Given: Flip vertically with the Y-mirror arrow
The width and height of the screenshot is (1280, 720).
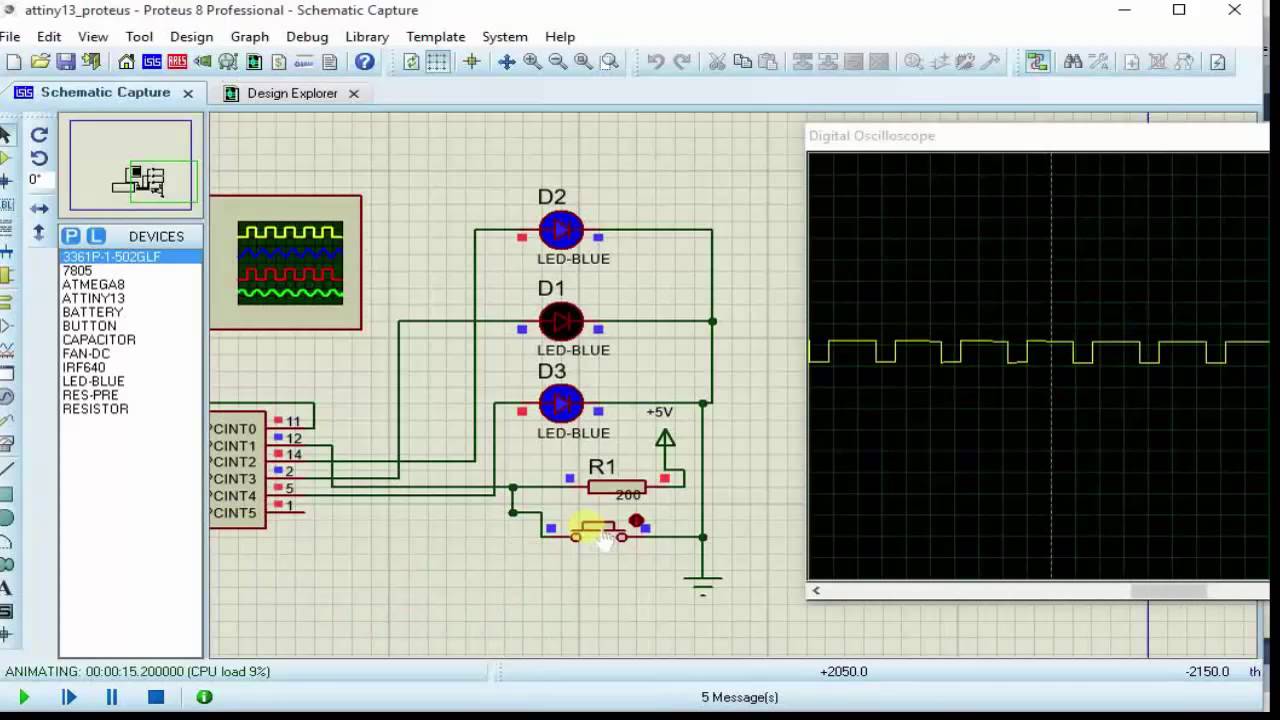Looking at the screenshot, I should click(x=39, y=232).
